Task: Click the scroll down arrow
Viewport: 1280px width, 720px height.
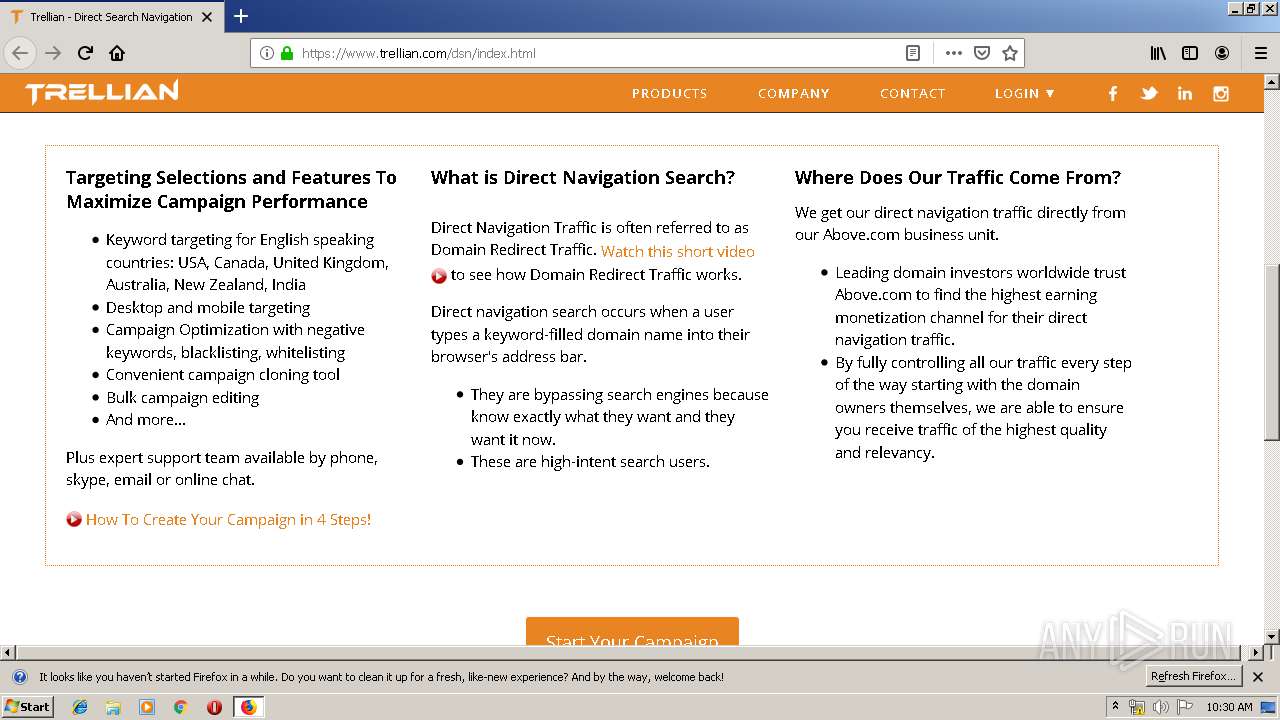Action: 1272,637
